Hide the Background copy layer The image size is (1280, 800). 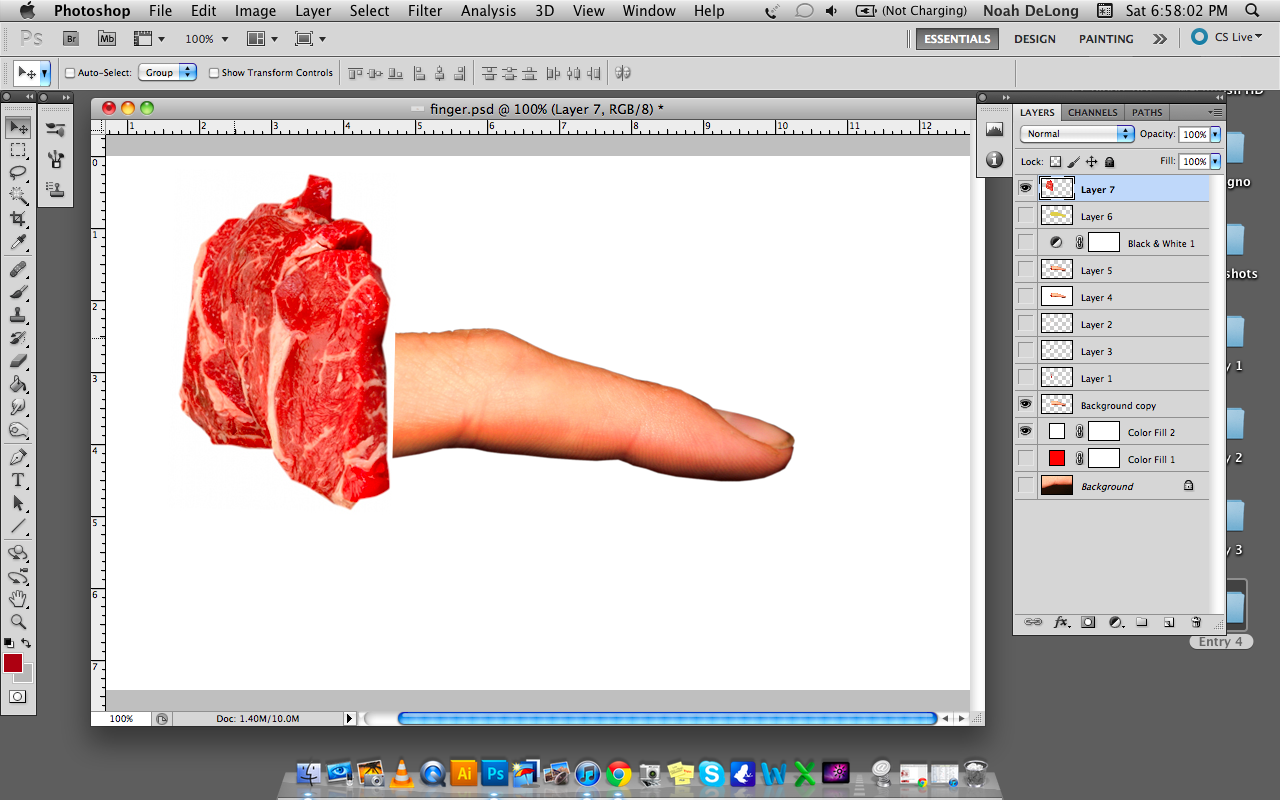(x=1025, y=404)
